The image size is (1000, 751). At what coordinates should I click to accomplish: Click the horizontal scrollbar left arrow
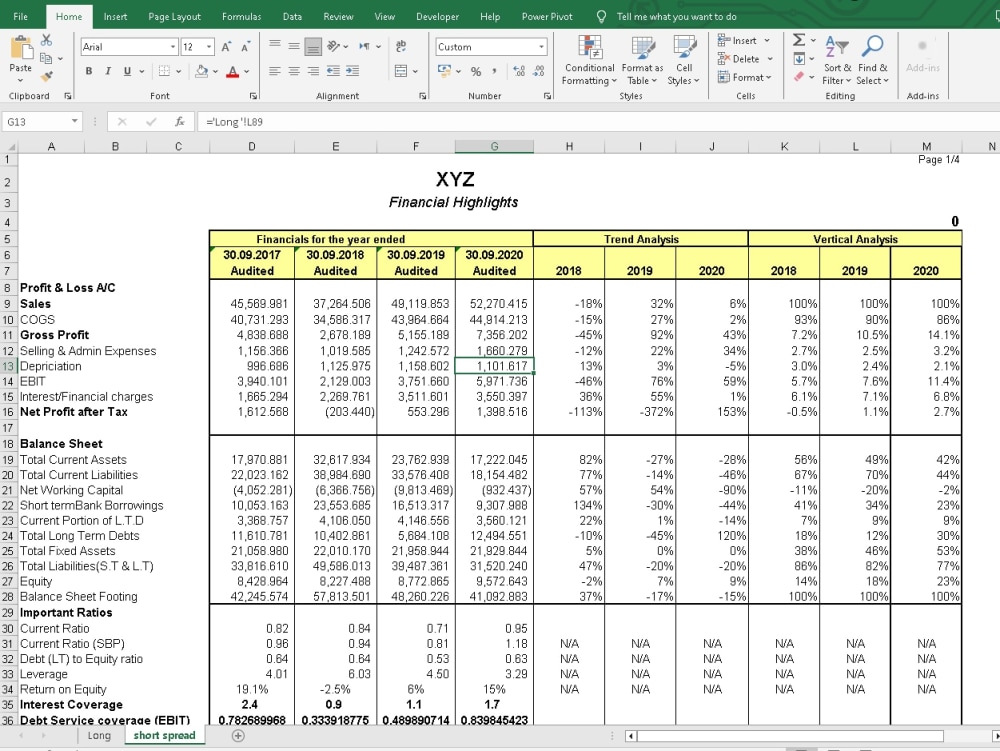tap(630, 736)
